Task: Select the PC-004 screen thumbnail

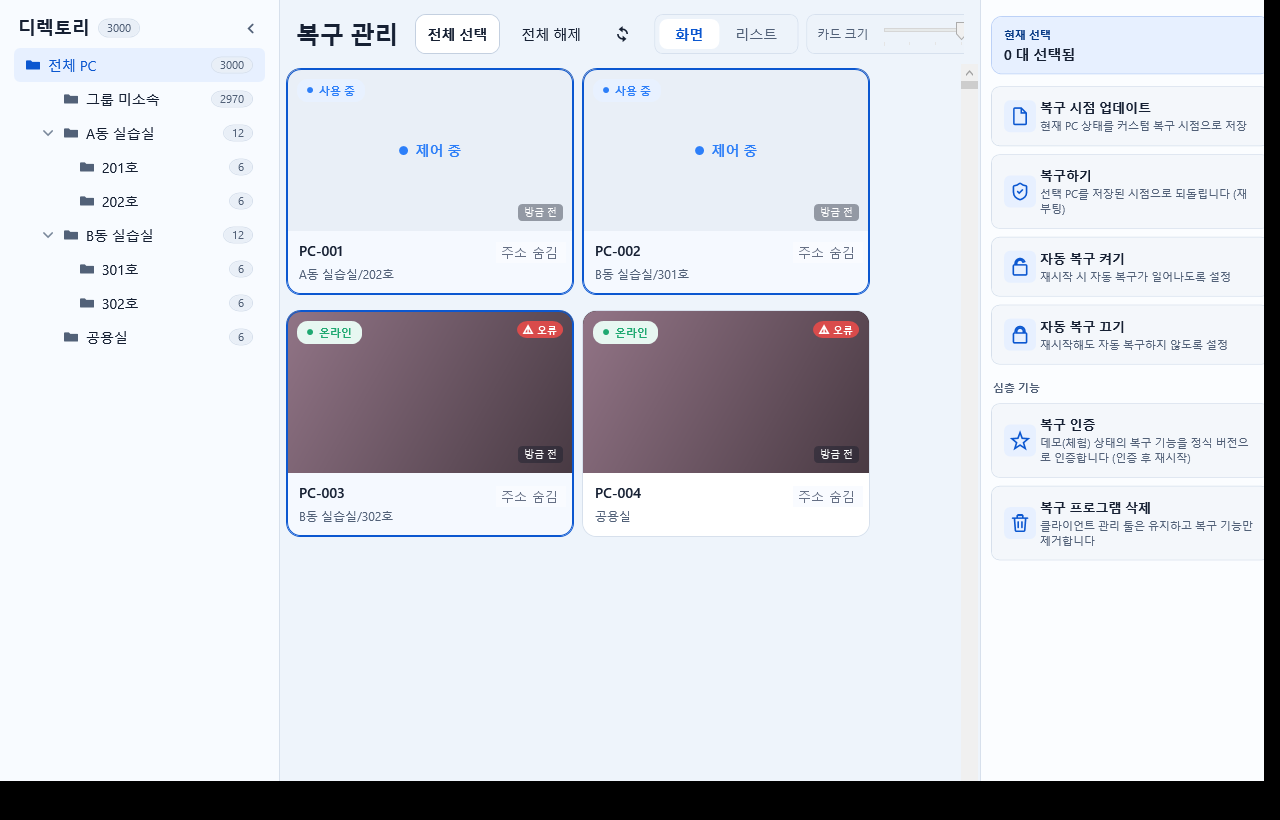Action: pyautogui.click(x=726, y=392)
